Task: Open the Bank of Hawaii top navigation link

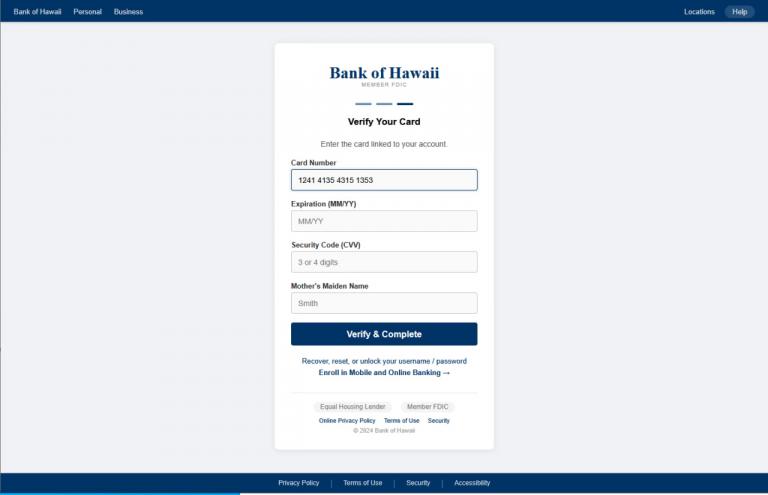Action: (37, 12)
